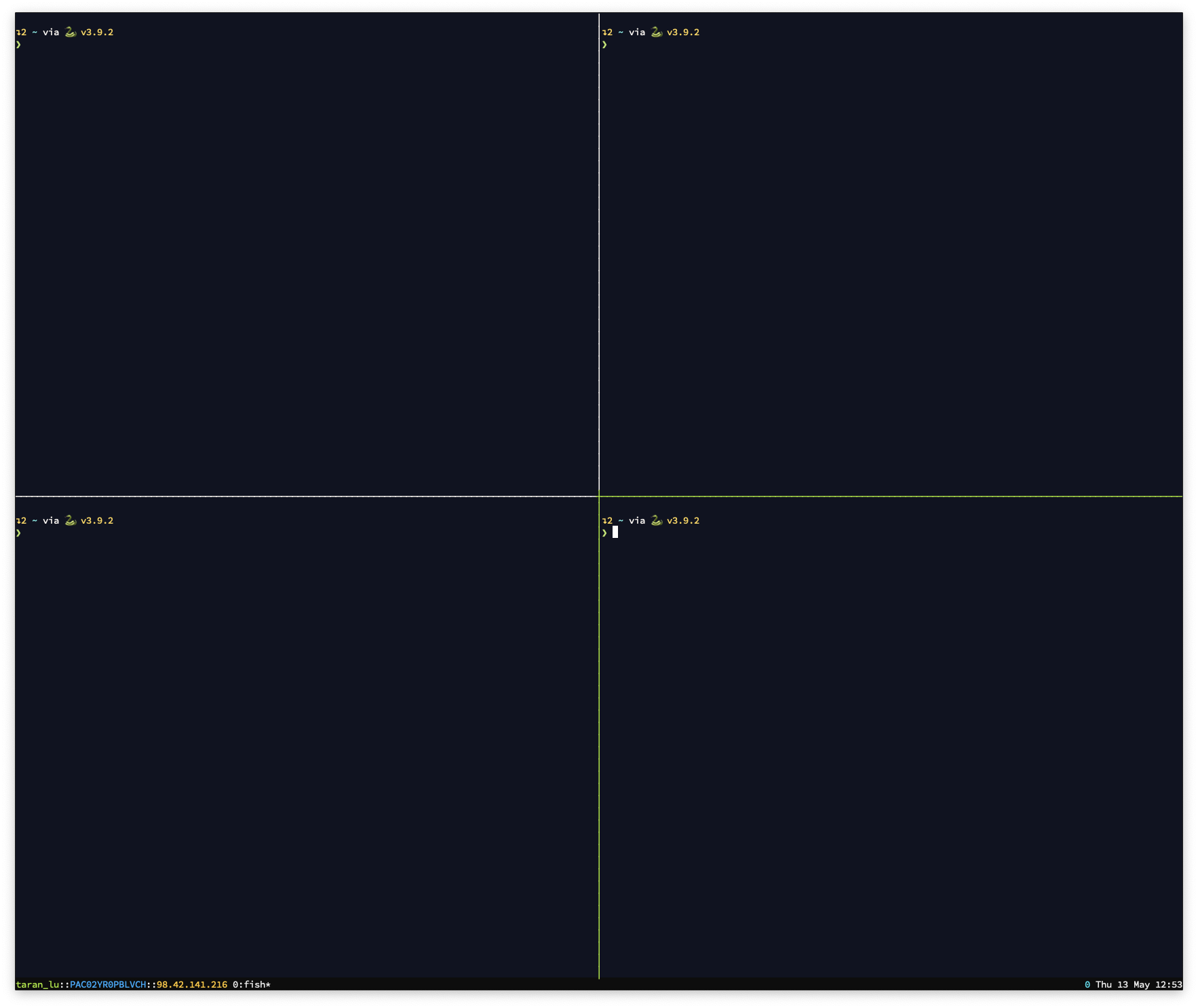Screen dimensions: 1198x1008
Task: Click the prompt arrow in the top-right pane
Action: click(x=604, y=44)
